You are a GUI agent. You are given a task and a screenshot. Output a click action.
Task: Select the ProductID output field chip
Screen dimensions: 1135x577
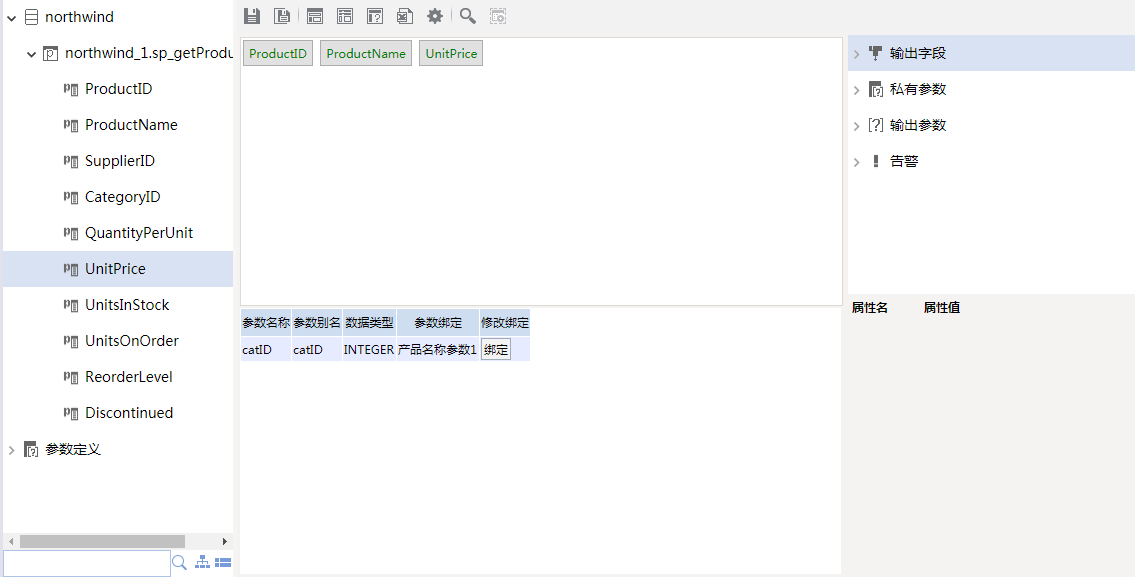(x=278, y=54)
